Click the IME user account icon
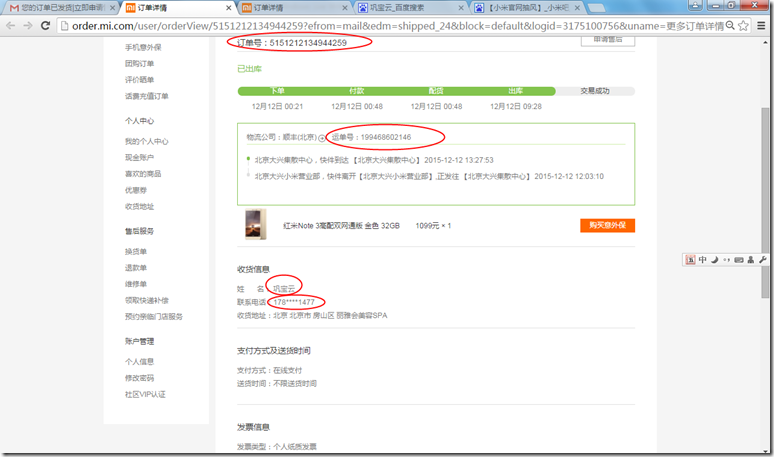 tap(750, 260)
